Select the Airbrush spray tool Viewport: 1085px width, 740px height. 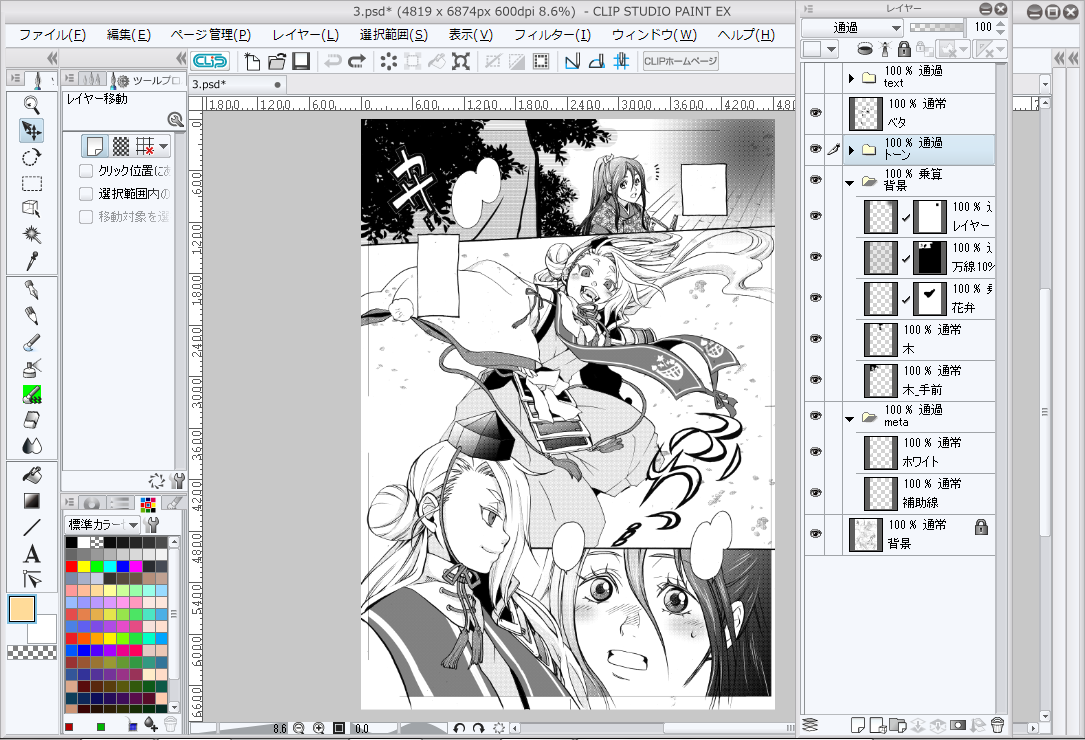pyautogui.click(x=32, y=368)
